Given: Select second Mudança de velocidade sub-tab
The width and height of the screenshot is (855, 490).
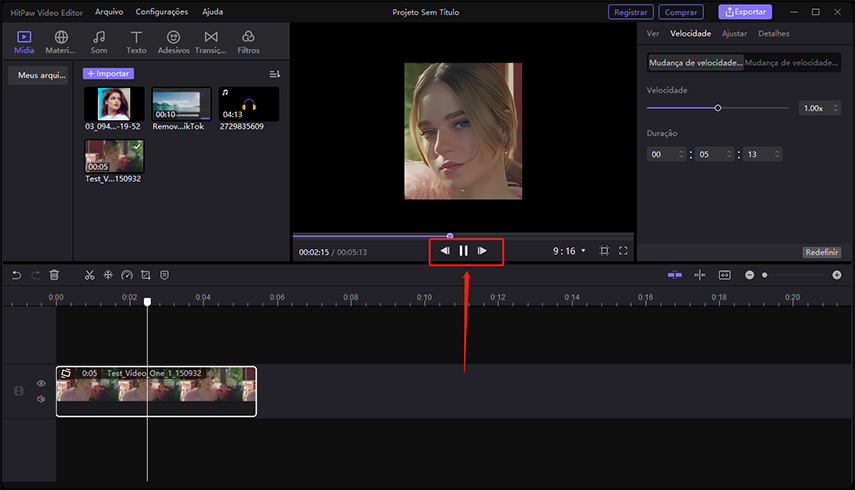Looking at the screenshot, I should tap(792, 63).
